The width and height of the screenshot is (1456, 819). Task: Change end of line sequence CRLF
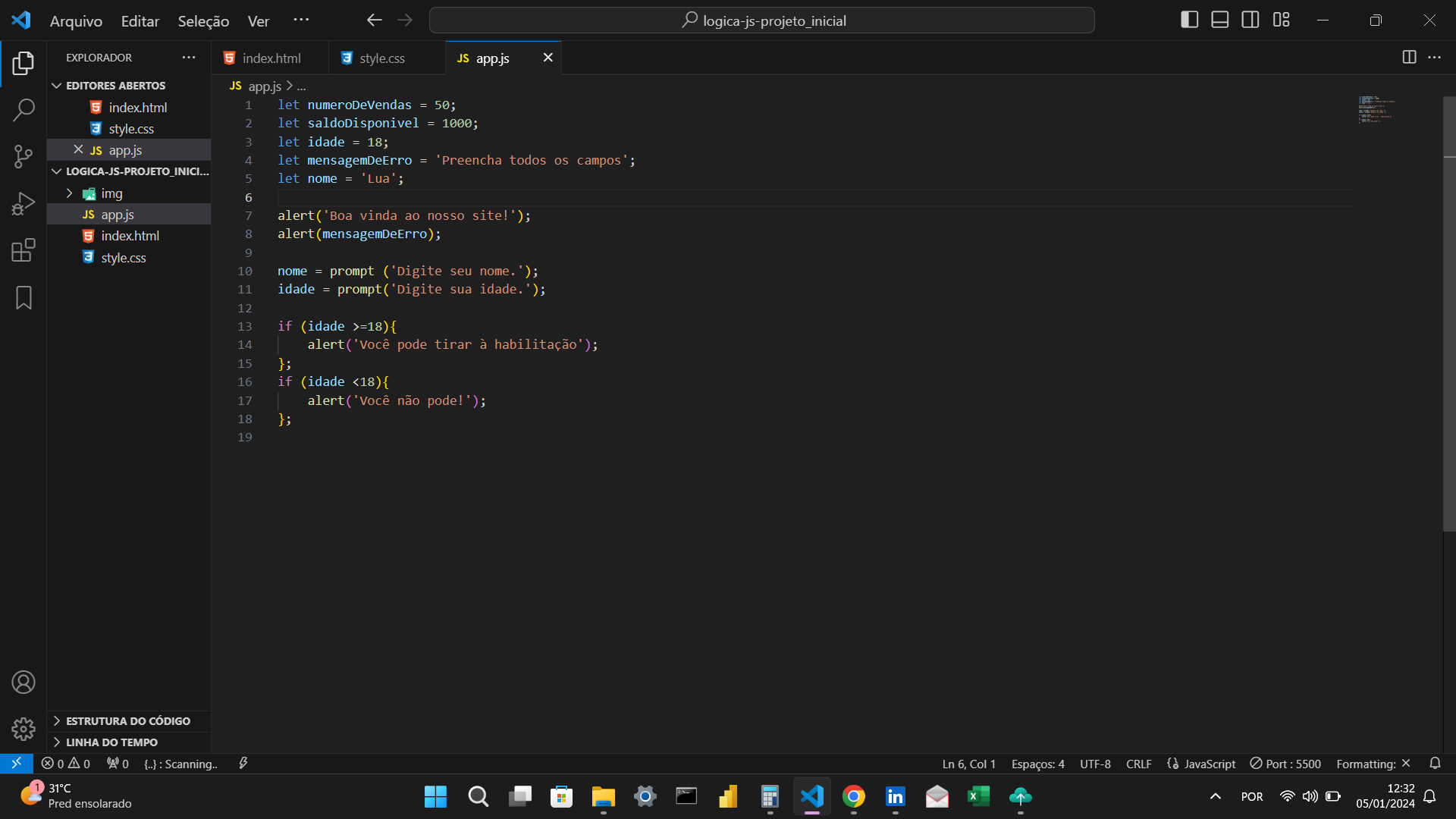1138,764
